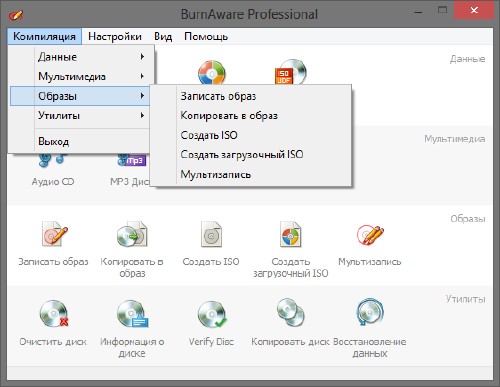The height and width of the screenshot is (387, 500).
Task: Click the Мультимедиа section heading on the right
Action: [454, 139]
